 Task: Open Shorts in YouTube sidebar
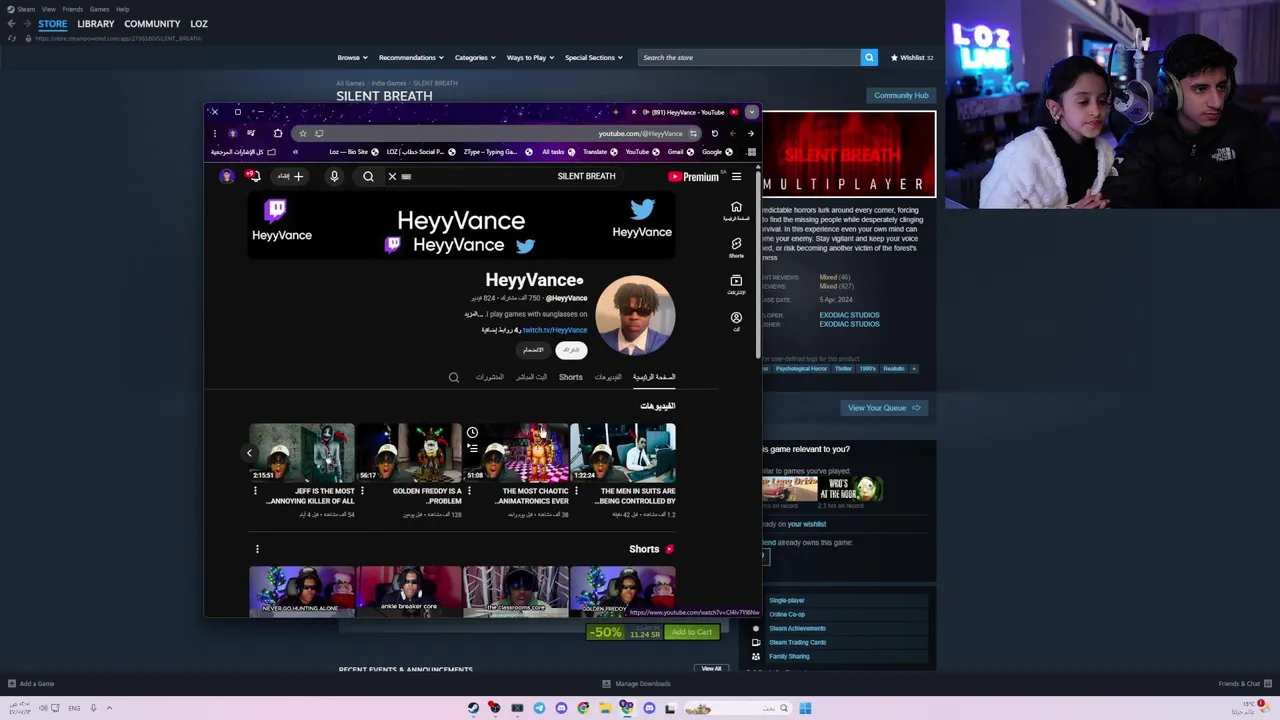pyautogui.click(x=736, y=248)
